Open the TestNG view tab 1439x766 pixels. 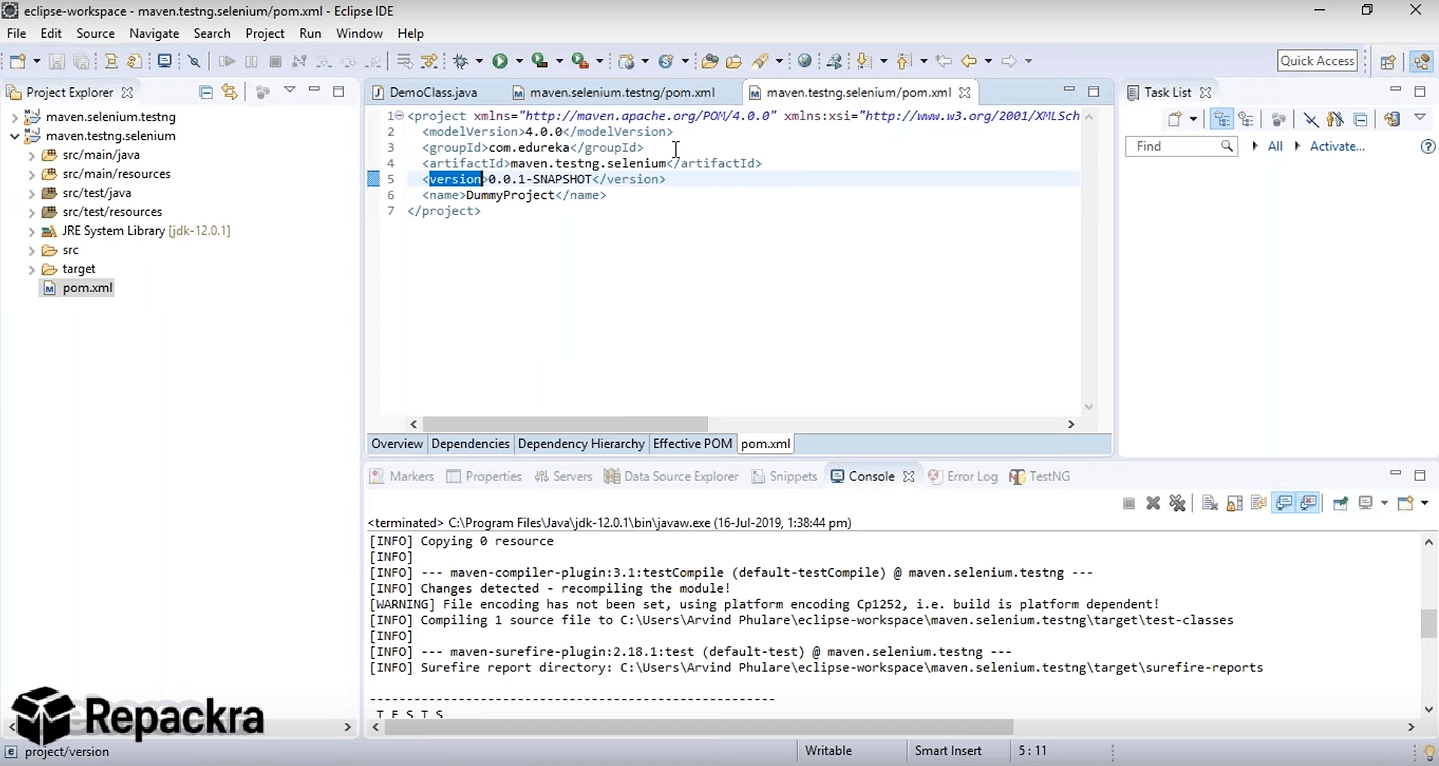pyautogui.click(x=1040, y=476)
